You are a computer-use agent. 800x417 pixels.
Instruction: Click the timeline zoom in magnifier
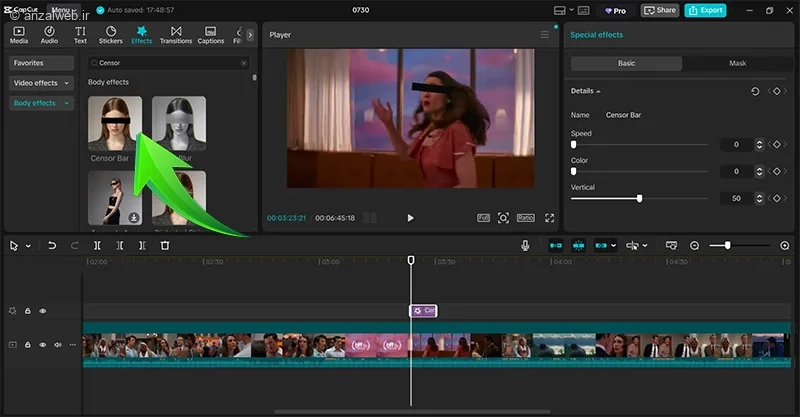(x=784, y=246)
